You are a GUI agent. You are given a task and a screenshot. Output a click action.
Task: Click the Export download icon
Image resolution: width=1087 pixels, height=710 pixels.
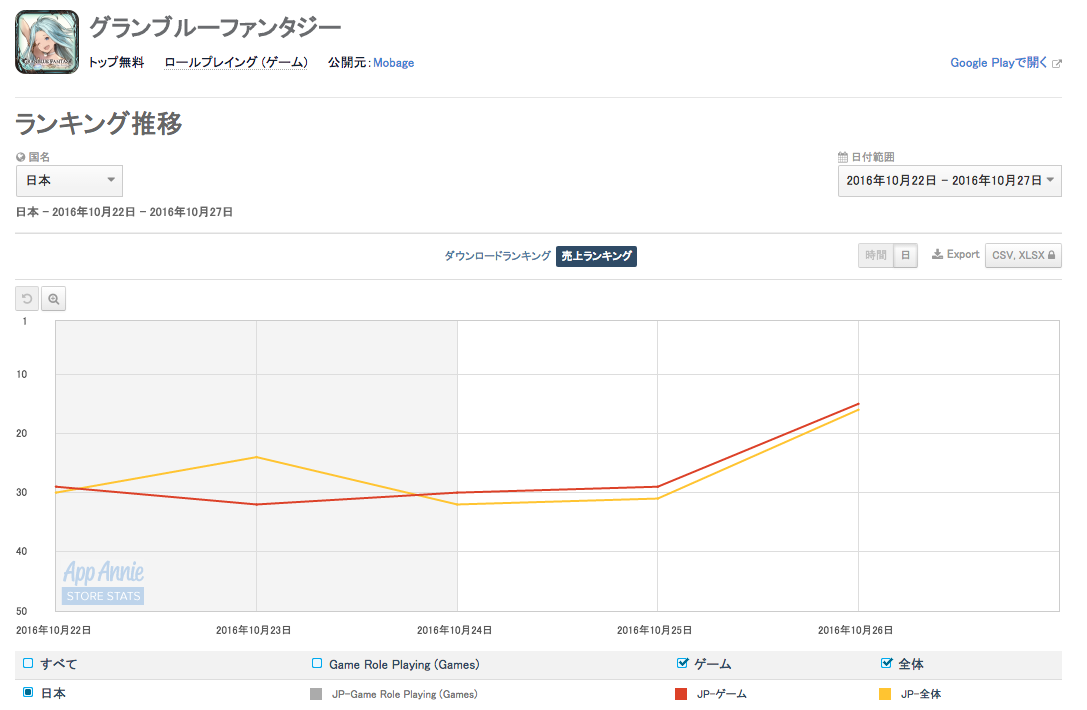pyautogui.click(x=937, y=255)
